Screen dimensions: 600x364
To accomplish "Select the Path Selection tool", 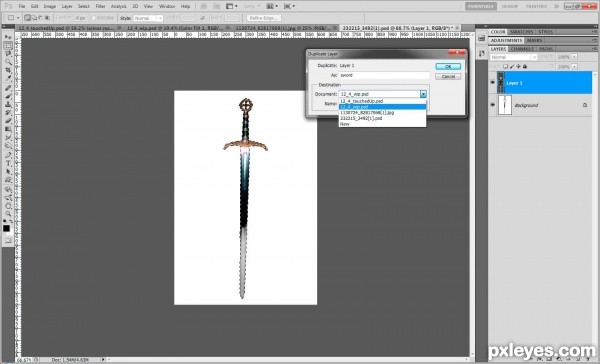I will (x=8, y=171).
